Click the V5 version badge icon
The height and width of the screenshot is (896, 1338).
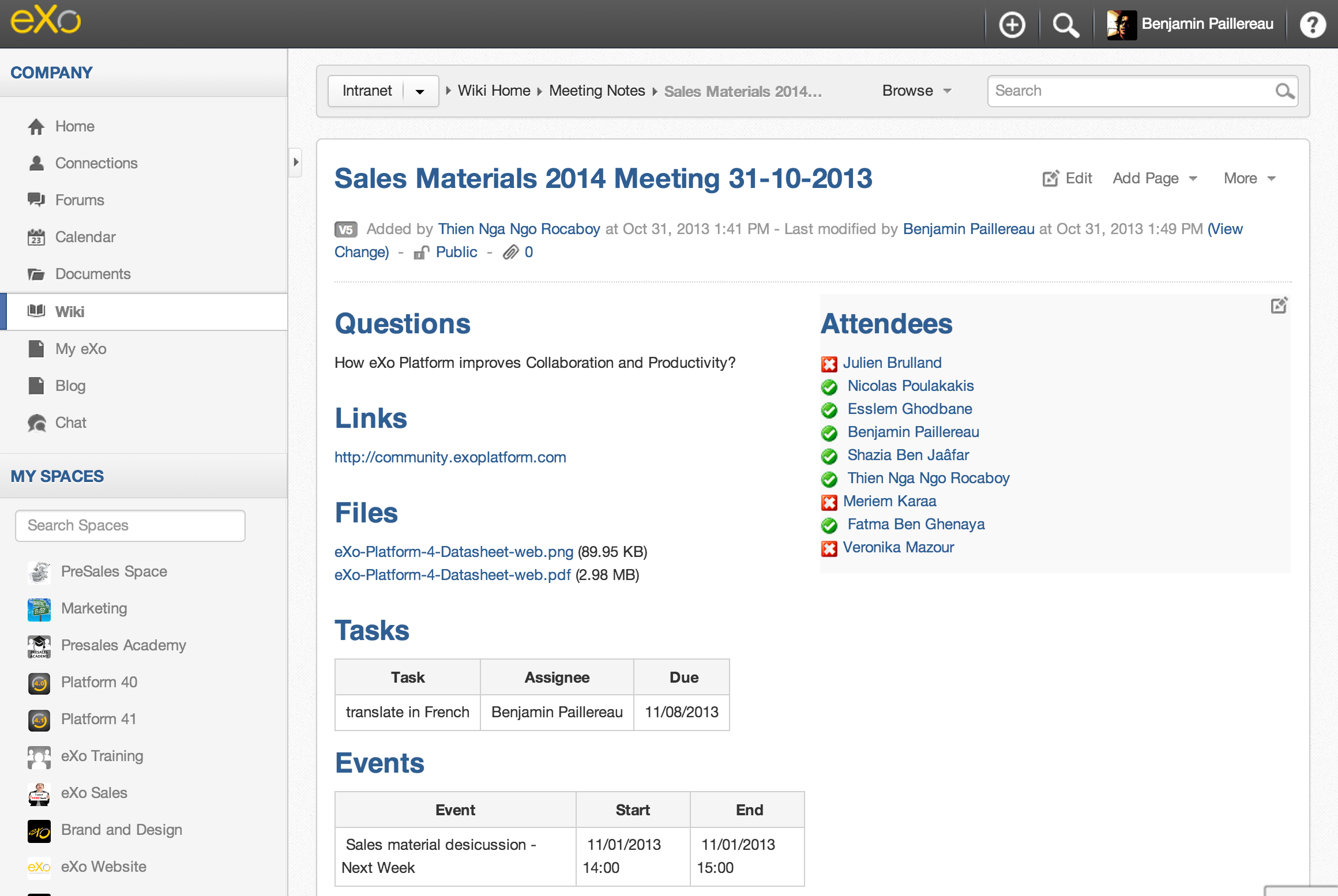point(345,229)
